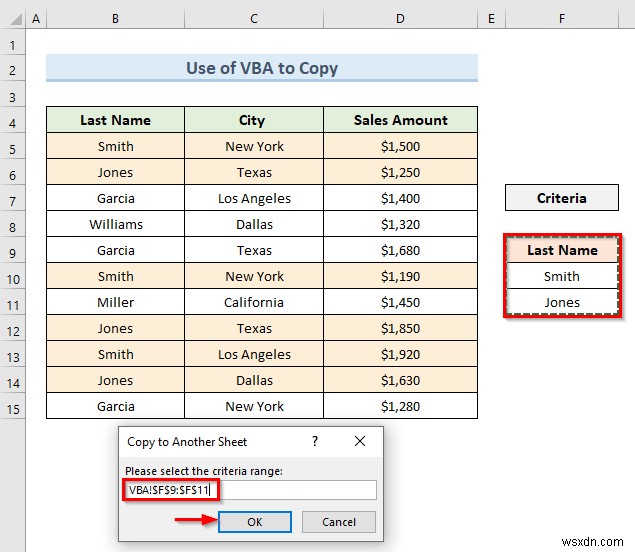Screen dimensions: 635x552
Task: Click the criteria range input field
Action: pyautogui.click(x=251, y=490)
